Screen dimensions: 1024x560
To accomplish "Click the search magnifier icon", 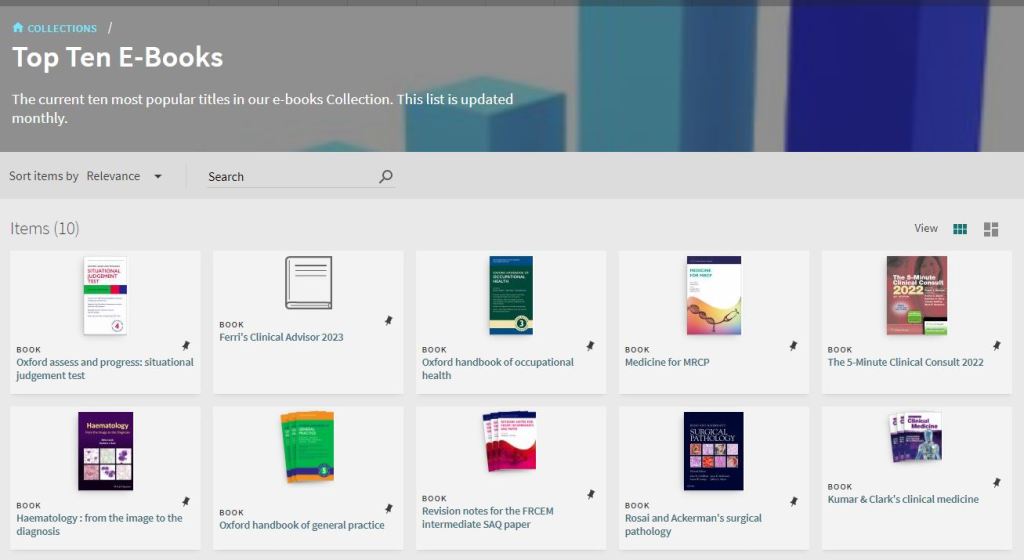I will 386,177.
